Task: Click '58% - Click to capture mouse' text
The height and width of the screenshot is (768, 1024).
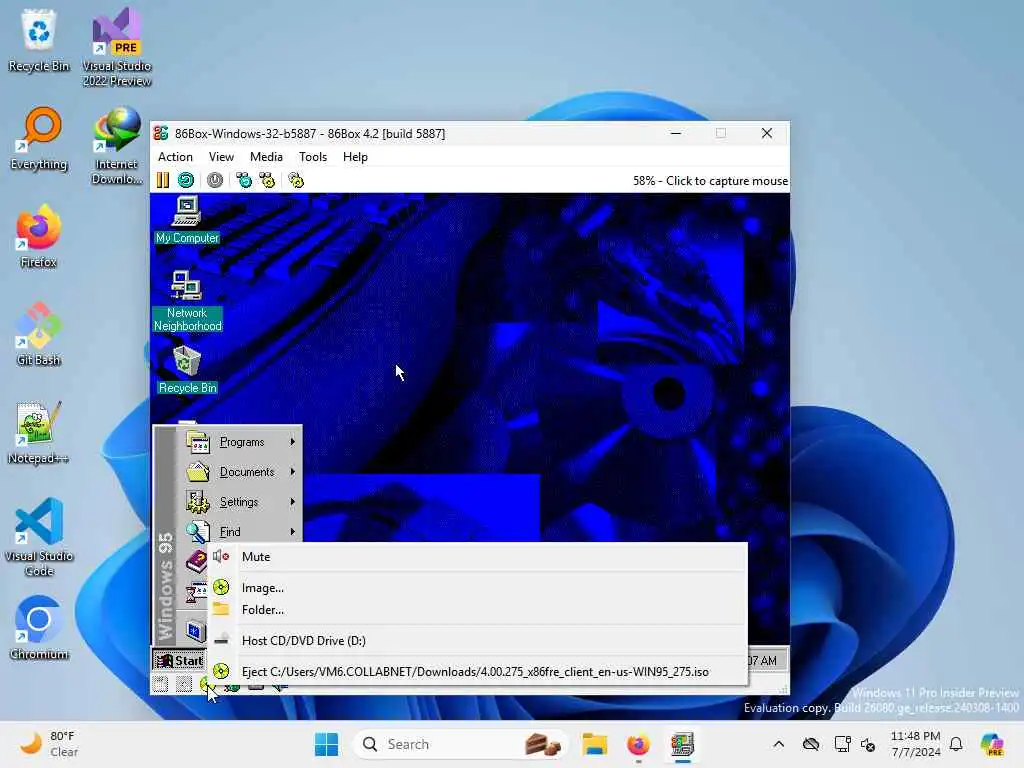Action: (710, 181)
